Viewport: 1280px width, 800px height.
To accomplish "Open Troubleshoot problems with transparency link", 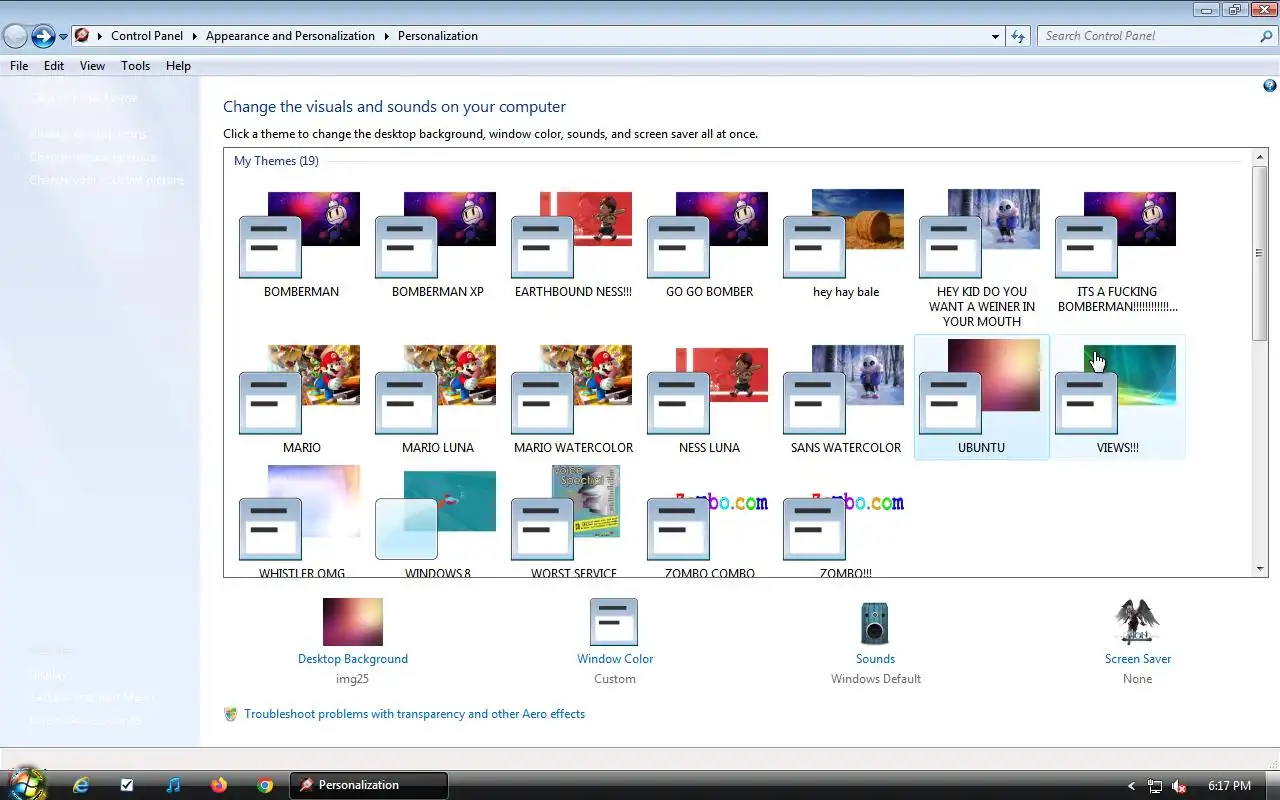I will tap(414, 714).
